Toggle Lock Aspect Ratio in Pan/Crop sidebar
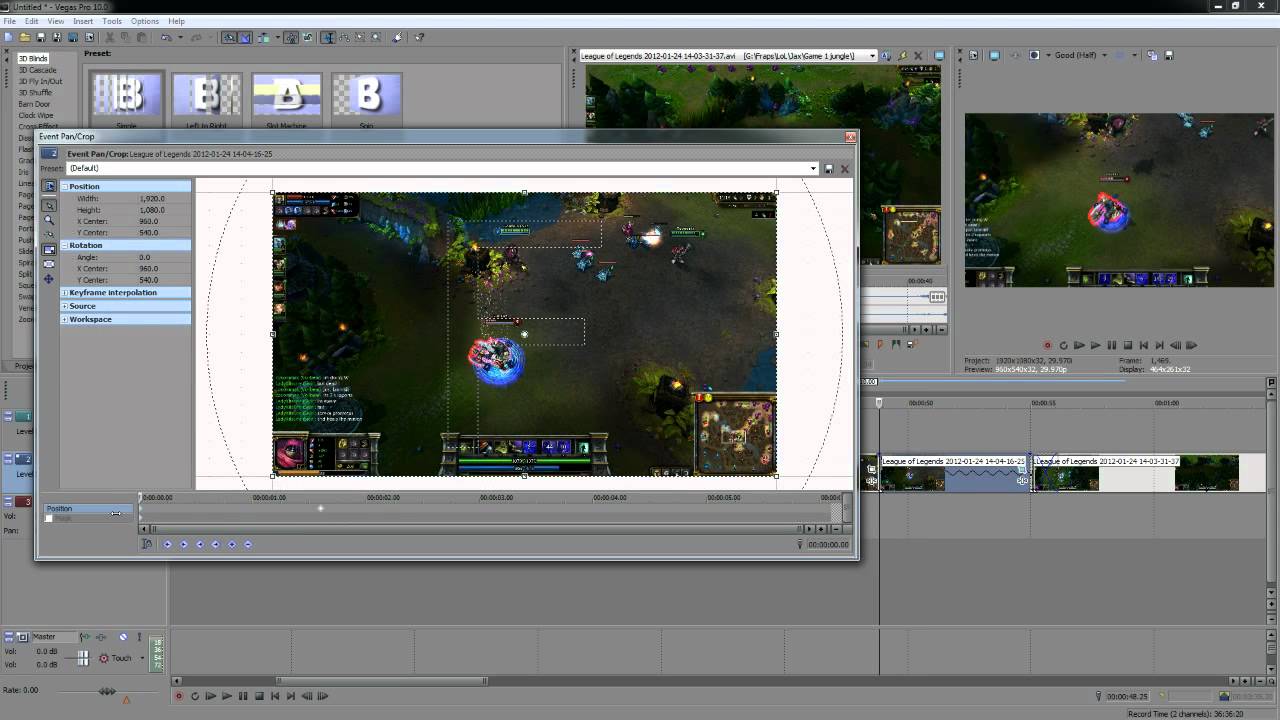Screen dimensions: 1280x720 click(x=49, y=250)
